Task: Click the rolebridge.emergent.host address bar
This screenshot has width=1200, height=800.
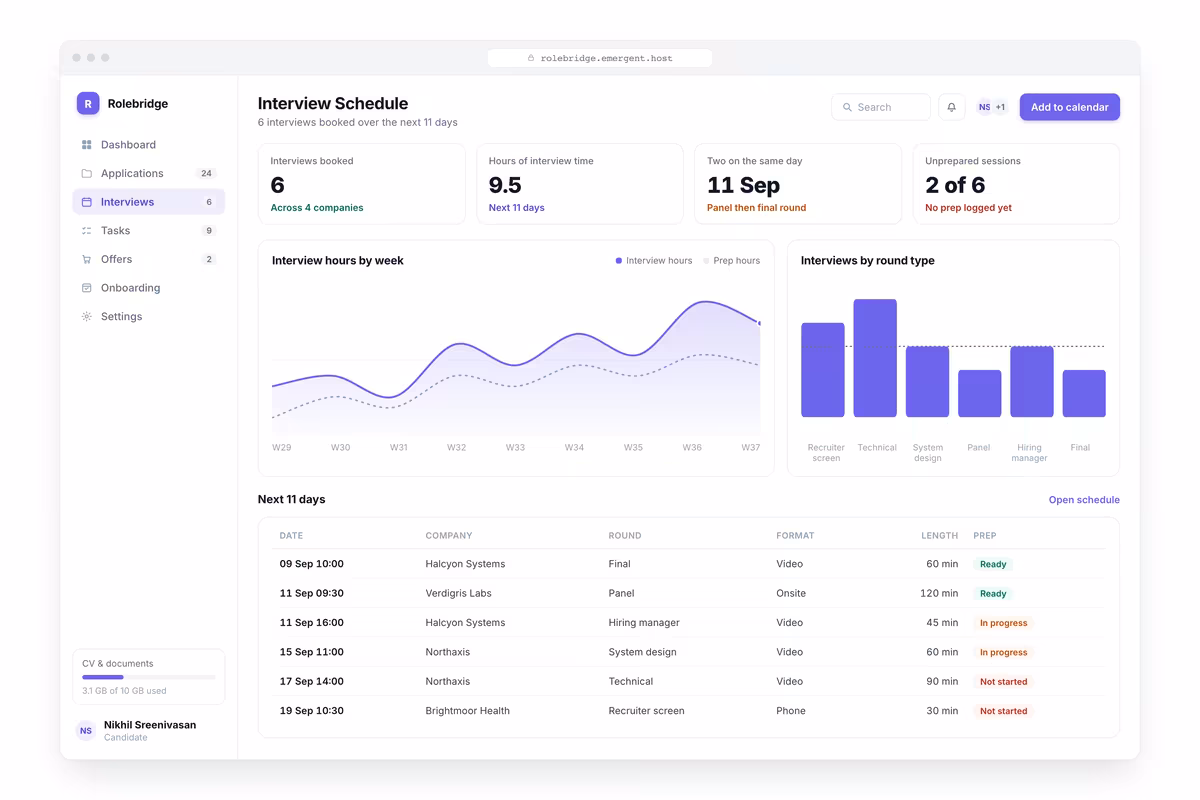Action: point(600,58)
